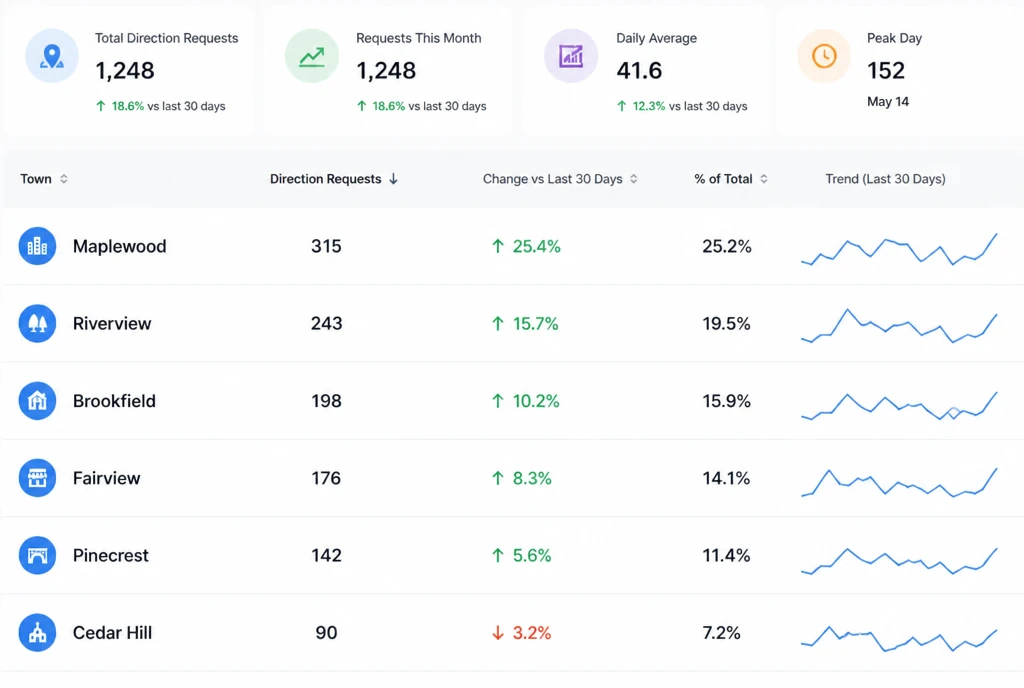Click Cedar Hill's 3.2% decrease value

point(522,633)
